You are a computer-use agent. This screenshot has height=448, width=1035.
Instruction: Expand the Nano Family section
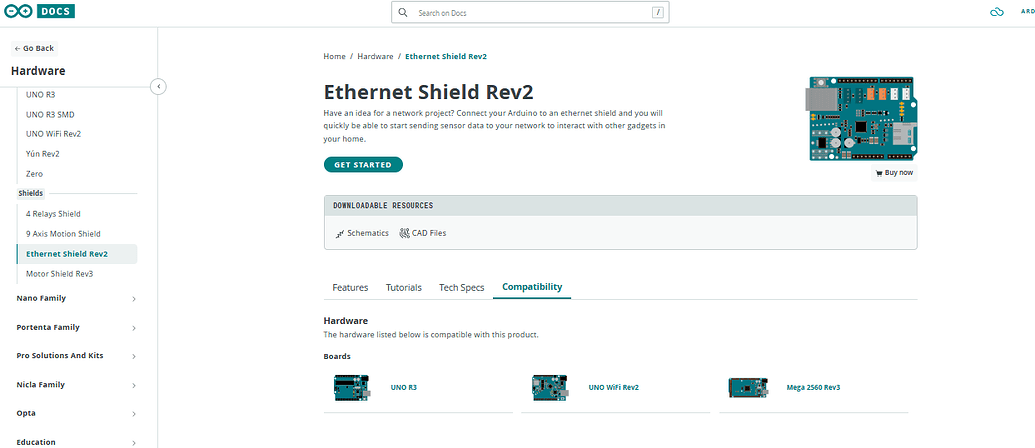pos(134,298)
